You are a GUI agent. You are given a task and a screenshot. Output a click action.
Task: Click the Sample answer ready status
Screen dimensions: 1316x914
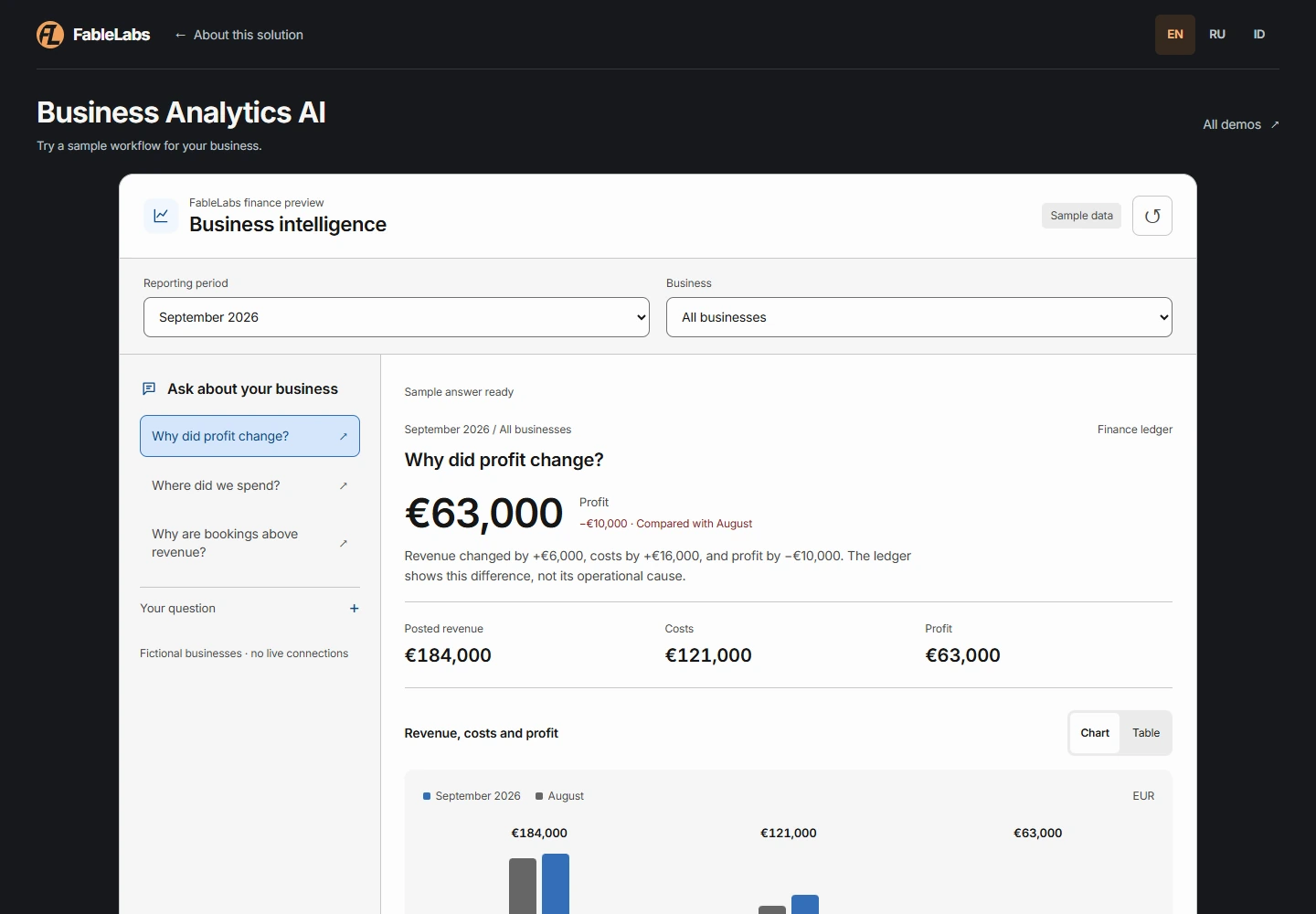[459, 392]
